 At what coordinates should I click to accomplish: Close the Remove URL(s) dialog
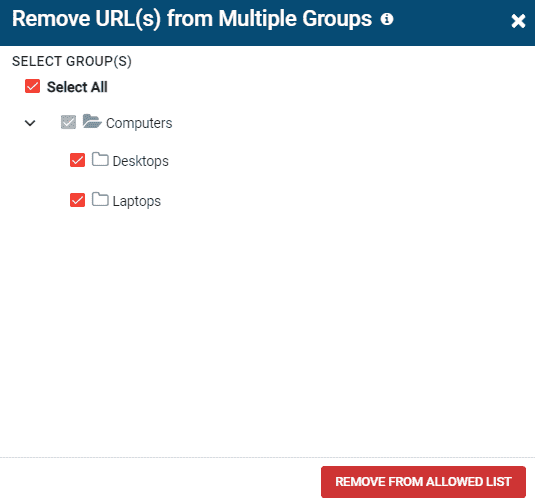[518, 21]
